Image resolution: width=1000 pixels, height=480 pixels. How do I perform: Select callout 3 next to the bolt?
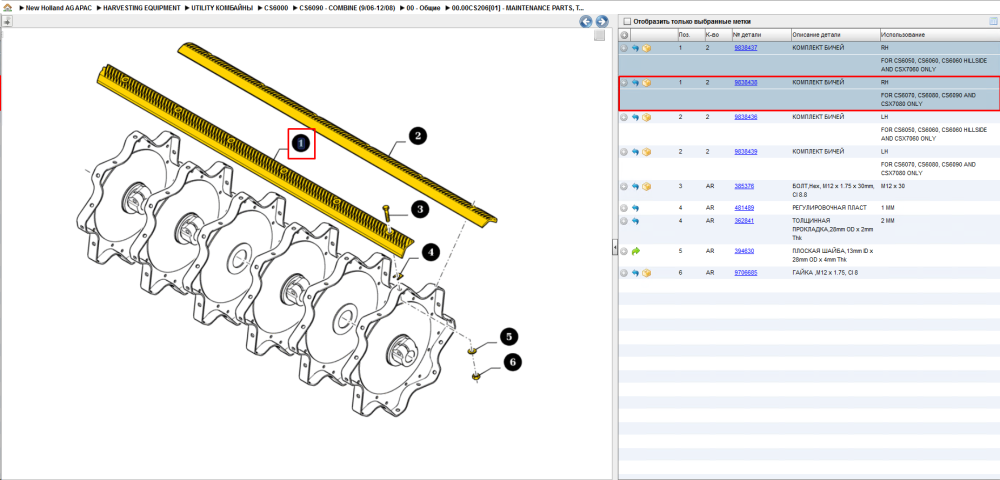point(420,209)
